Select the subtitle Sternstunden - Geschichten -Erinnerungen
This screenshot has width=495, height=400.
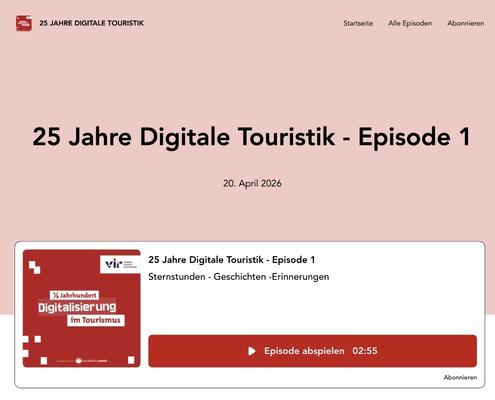click(x=239, y=277)
